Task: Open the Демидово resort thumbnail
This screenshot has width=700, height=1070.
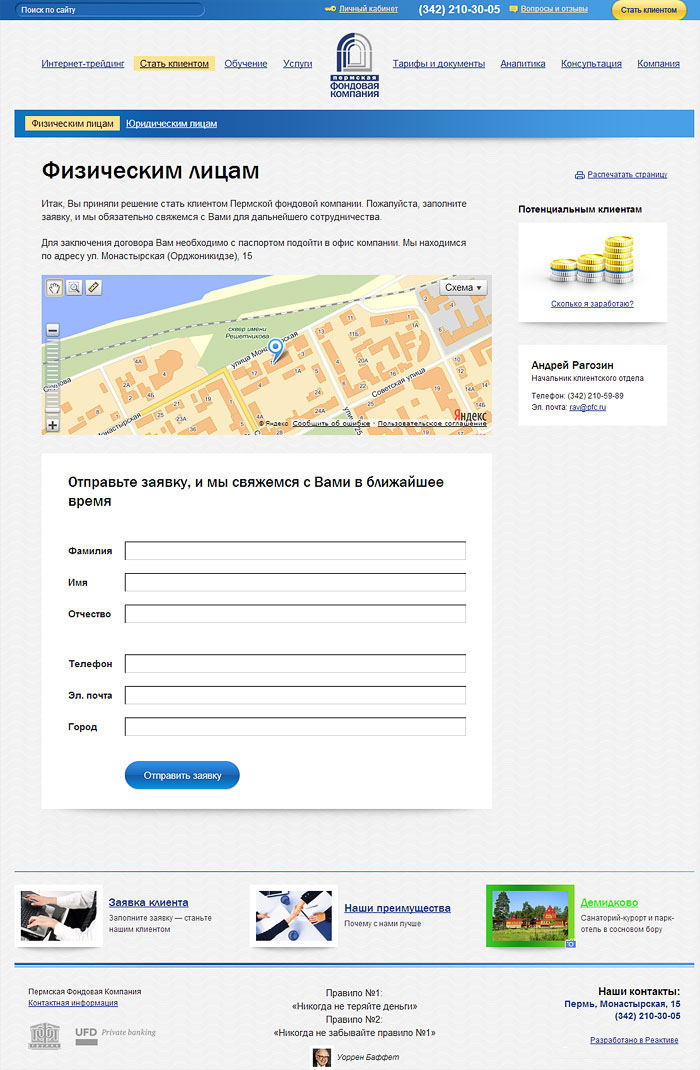Action: (529, 915)
